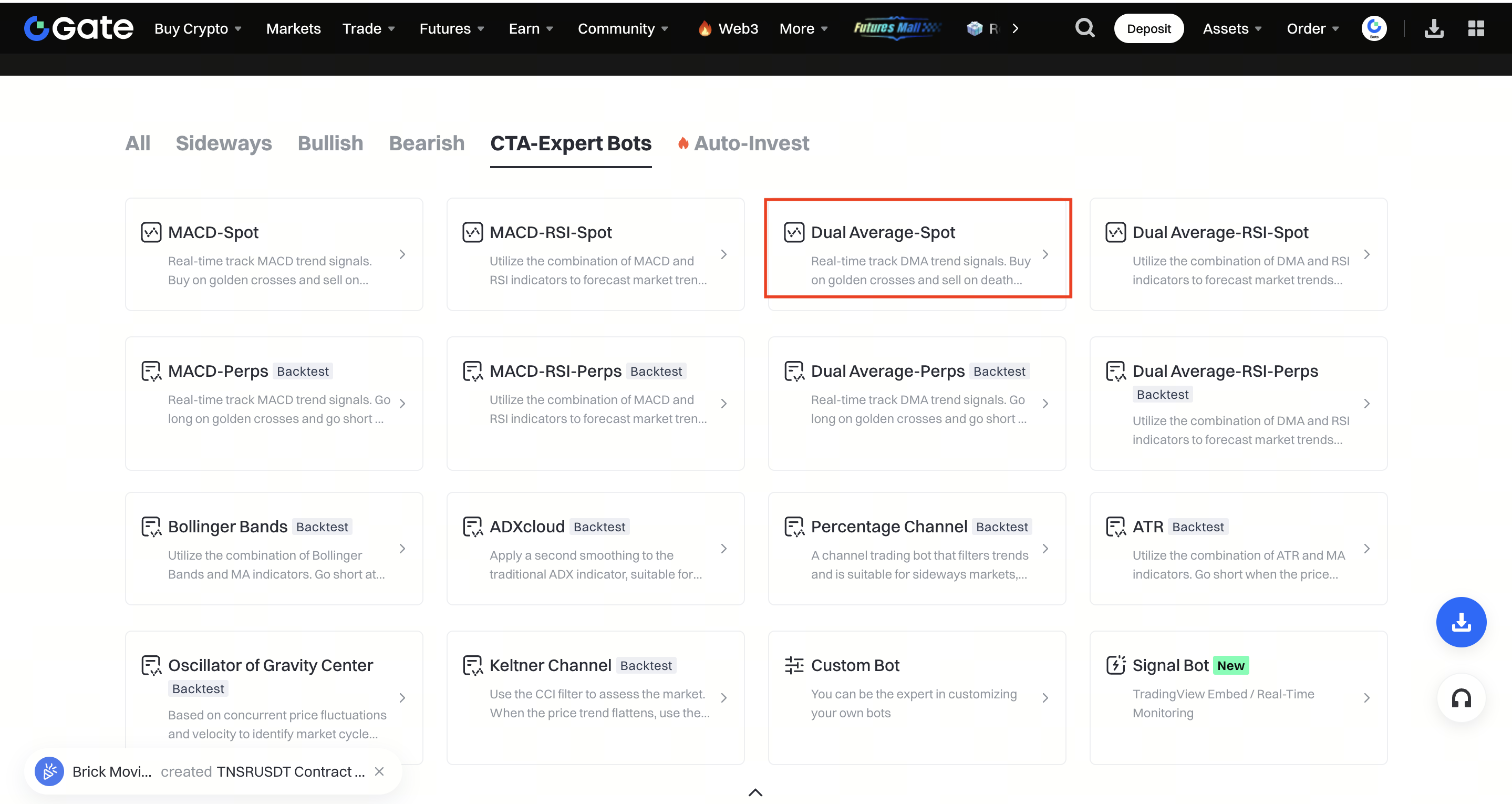The height and width of the screenshot is (804, 1512).
Task: Switch to the Sideways tab
Action: click(224, 143)
